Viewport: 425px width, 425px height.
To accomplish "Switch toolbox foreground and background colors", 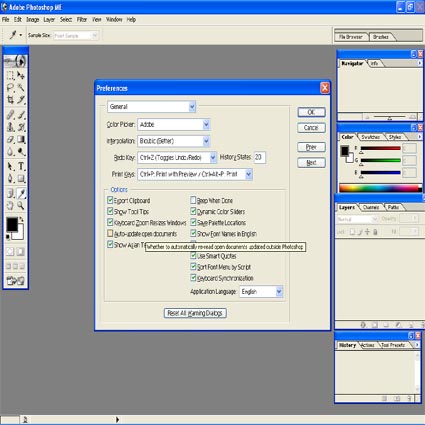I will [22, 219].
